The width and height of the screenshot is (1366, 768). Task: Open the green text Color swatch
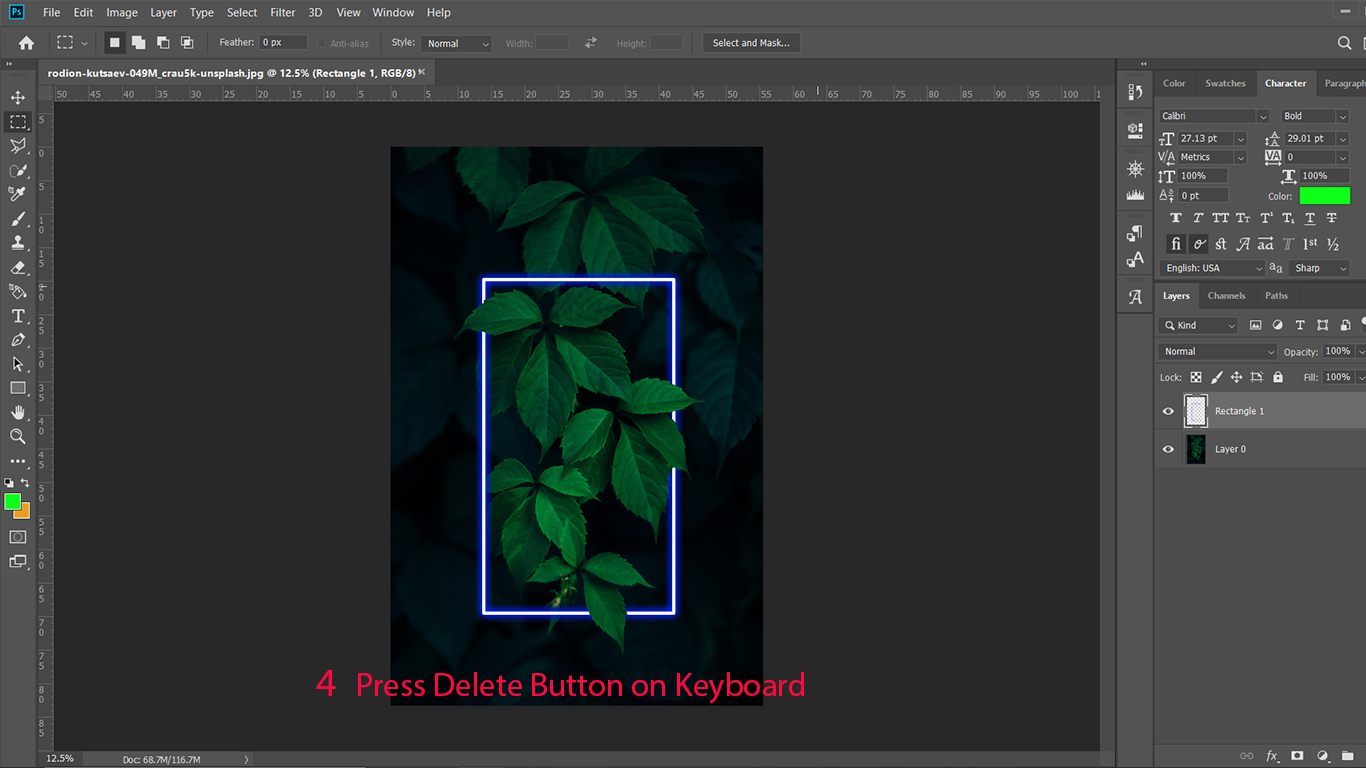tap(1324, 196)
